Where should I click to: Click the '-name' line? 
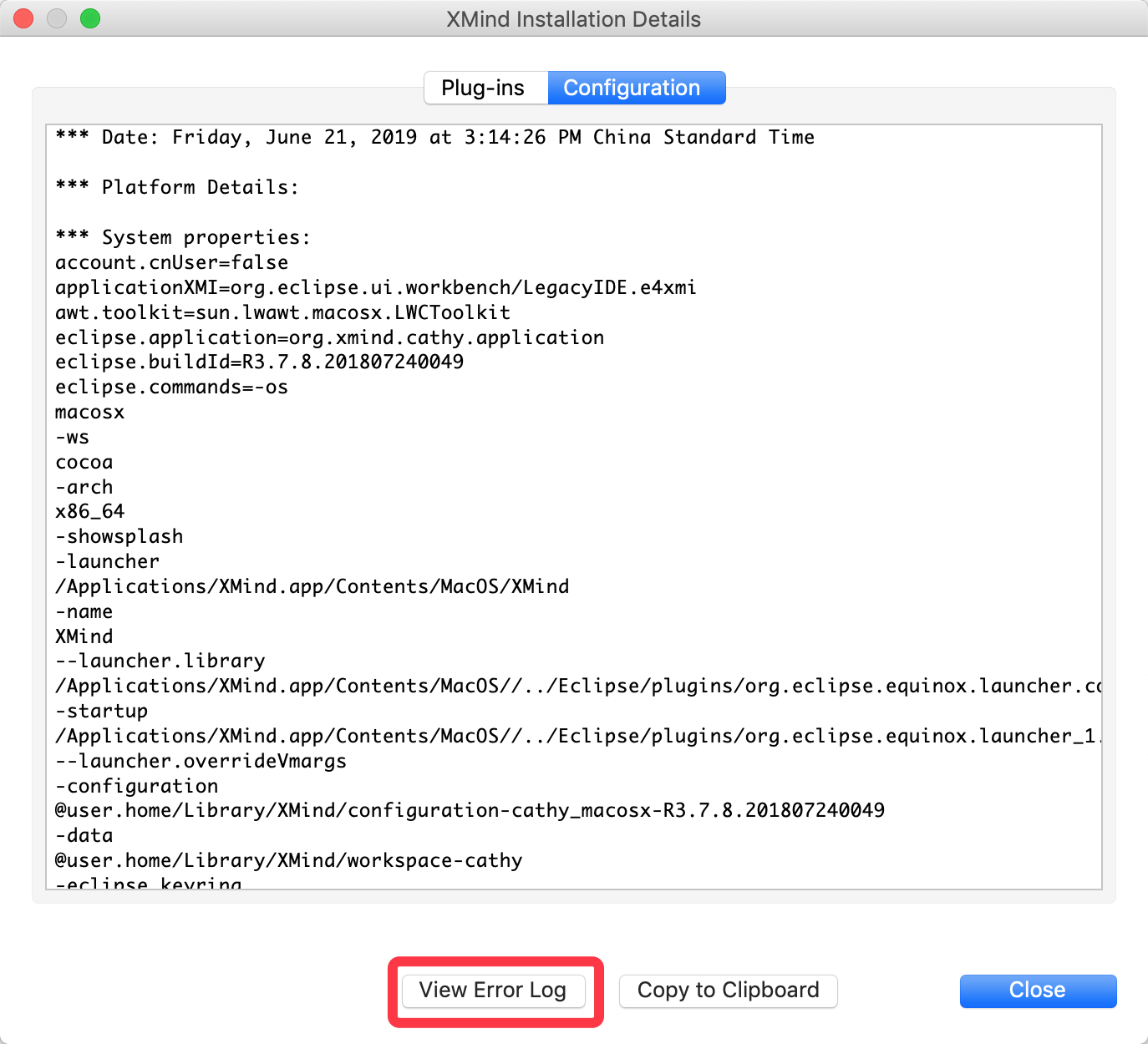[x=84, y=611]
